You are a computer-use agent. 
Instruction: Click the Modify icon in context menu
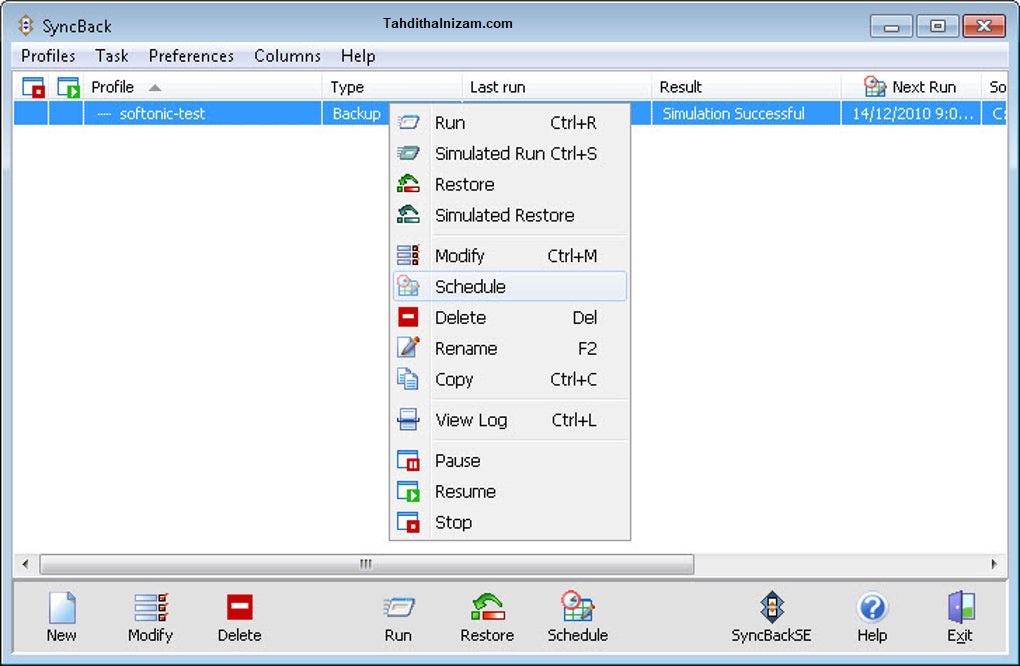coord(409,255)
